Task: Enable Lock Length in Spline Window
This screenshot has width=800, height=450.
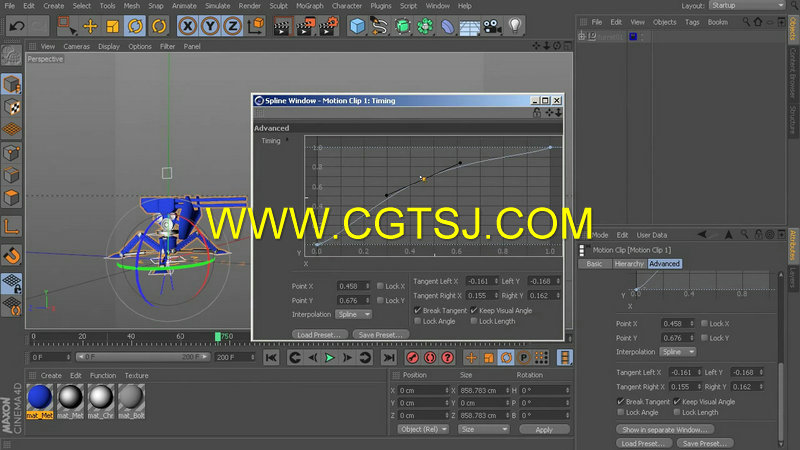Action: (x=474, y=321)
